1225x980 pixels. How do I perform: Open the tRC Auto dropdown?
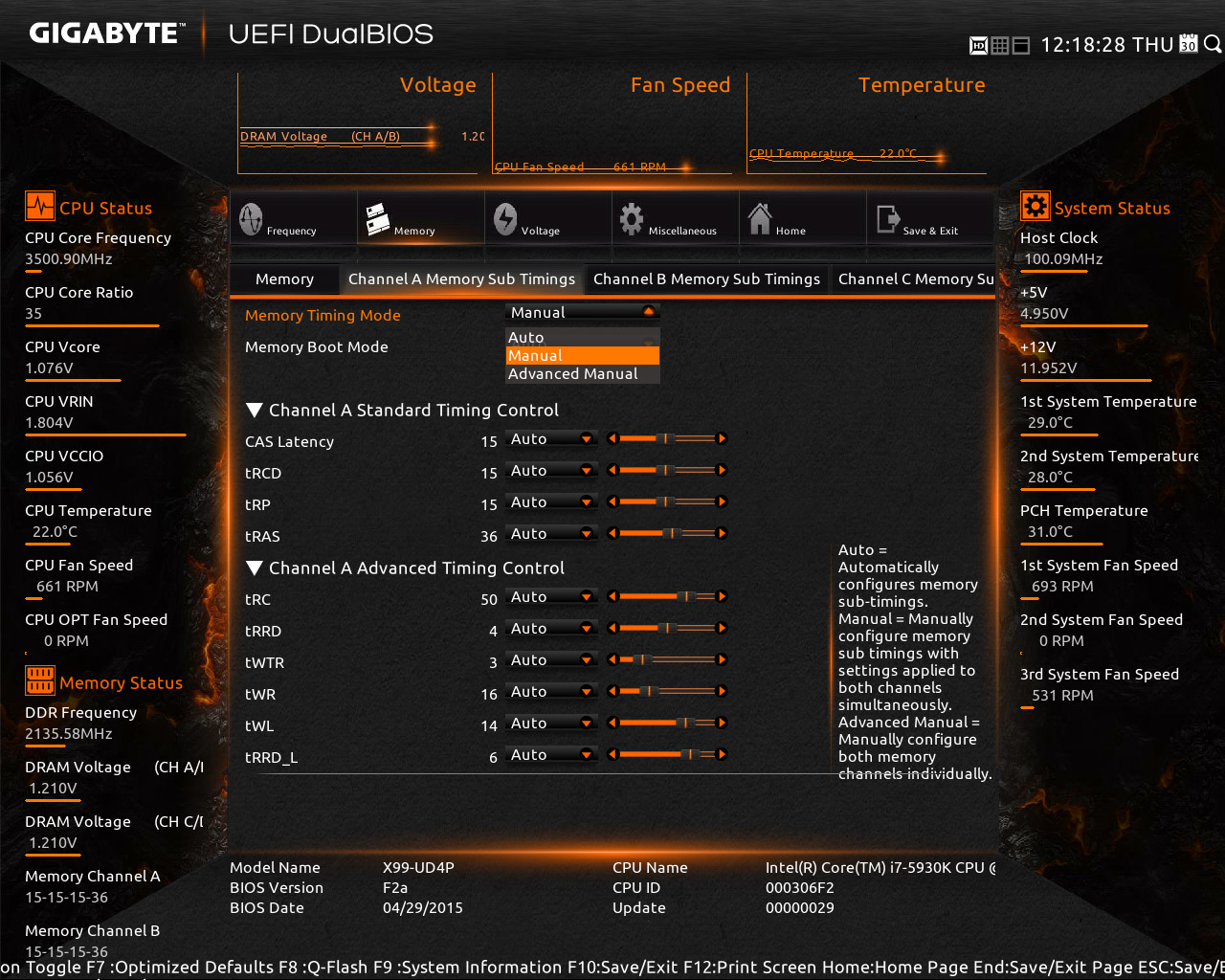click(x=551, y=596)
